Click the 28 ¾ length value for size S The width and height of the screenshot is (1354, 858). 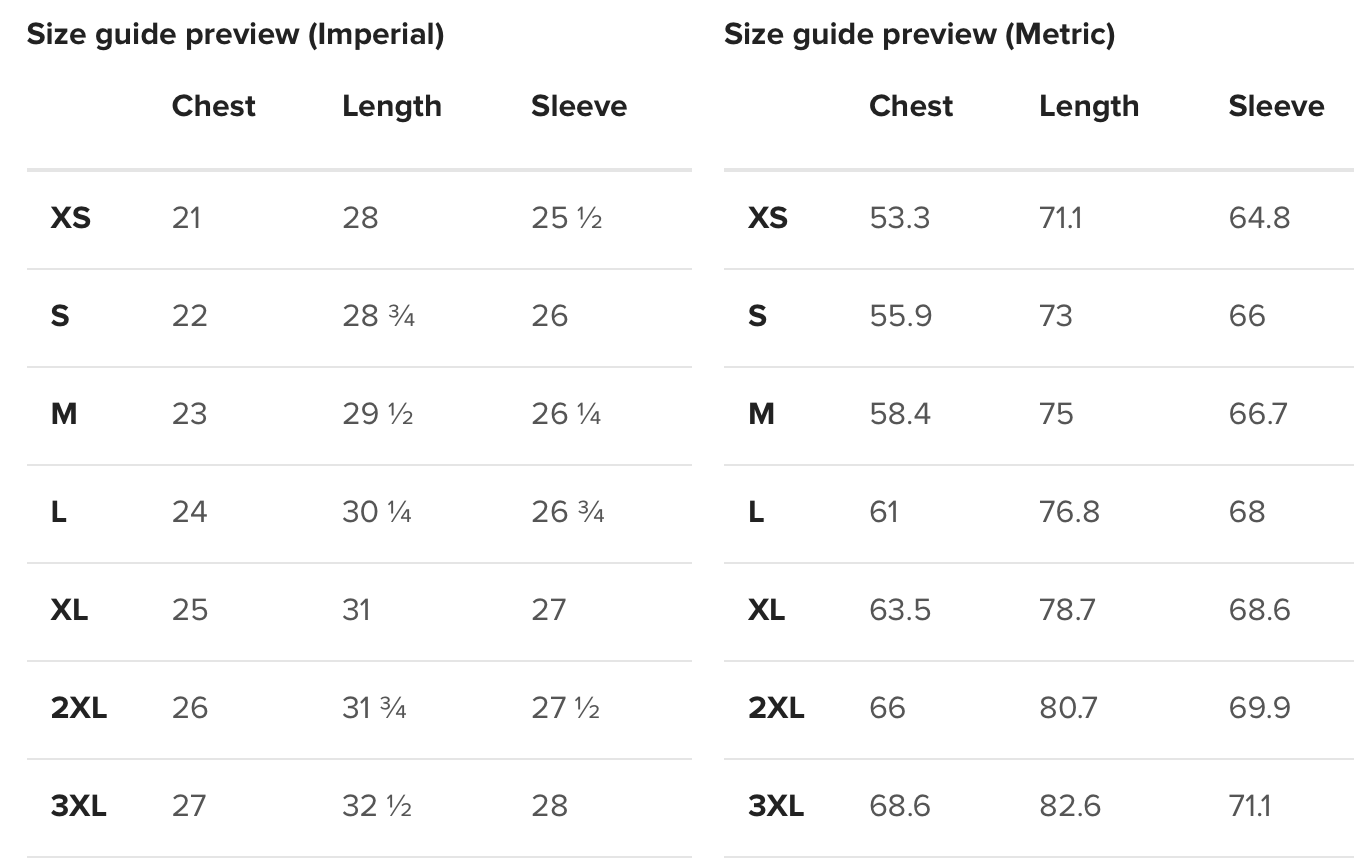tap(378, 316)
